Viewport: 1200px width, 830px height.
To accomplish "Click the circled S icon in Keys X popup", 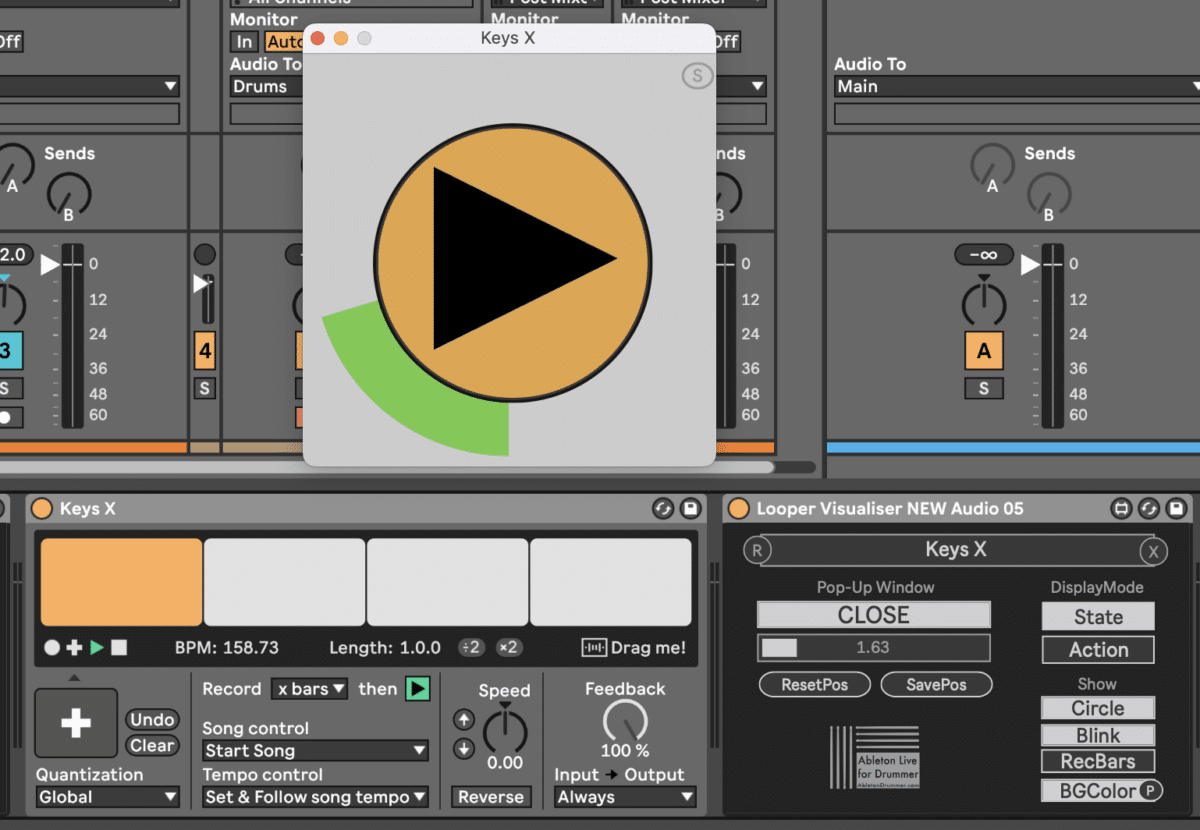I will coord(697,76).
